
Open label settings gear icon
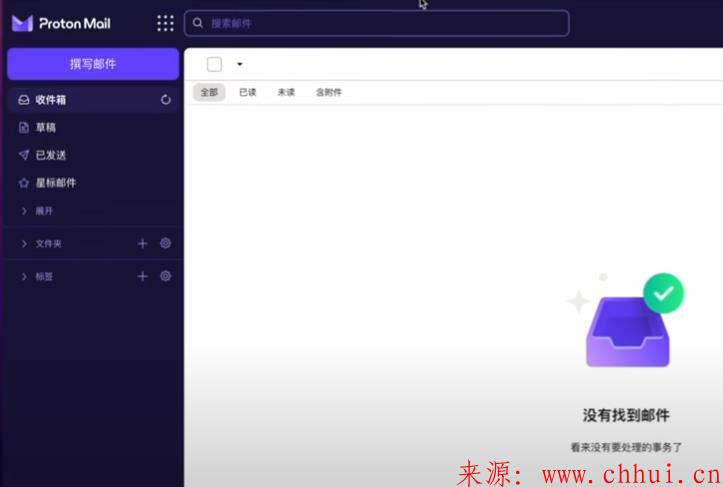pos(166,276)
